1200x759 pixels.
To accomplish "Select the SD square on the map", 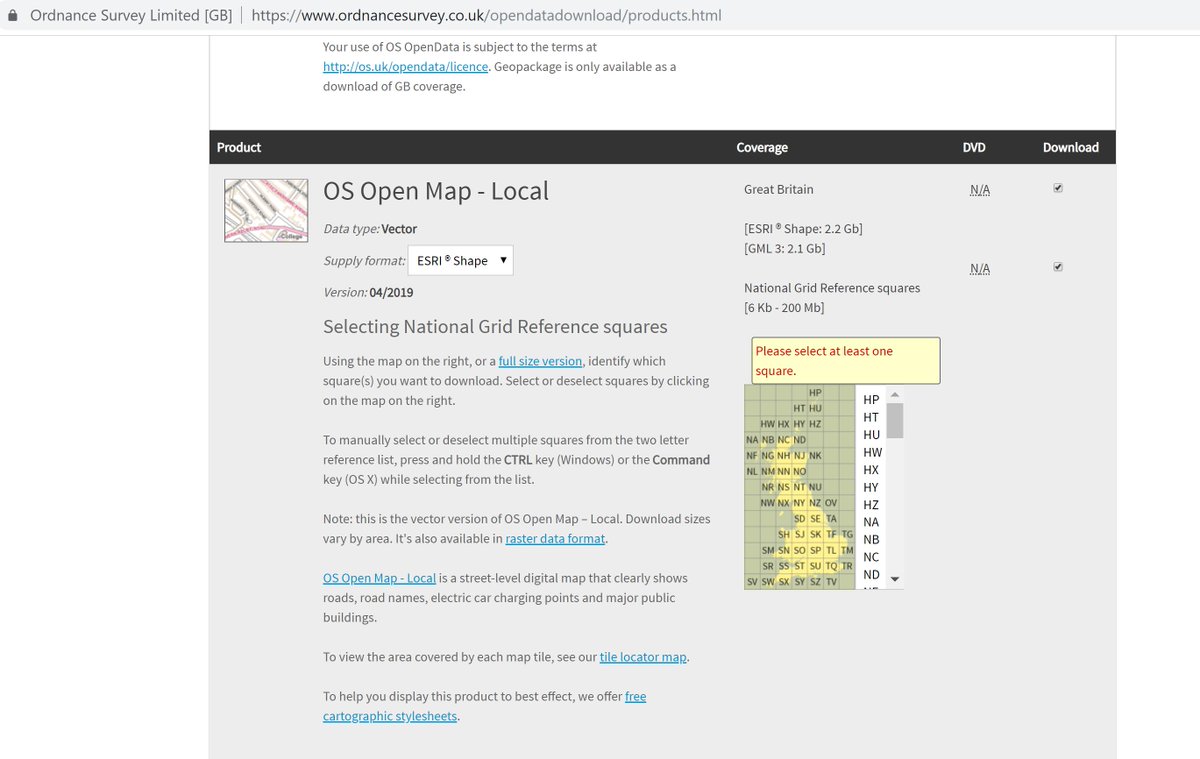I will tap(800, 518).
